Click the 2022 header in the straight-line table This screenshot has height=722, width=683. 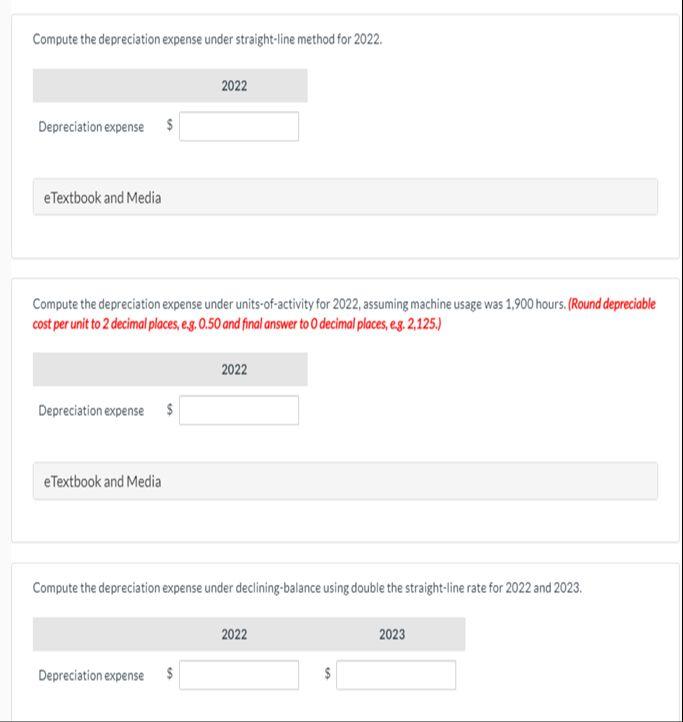coord(234,86)
